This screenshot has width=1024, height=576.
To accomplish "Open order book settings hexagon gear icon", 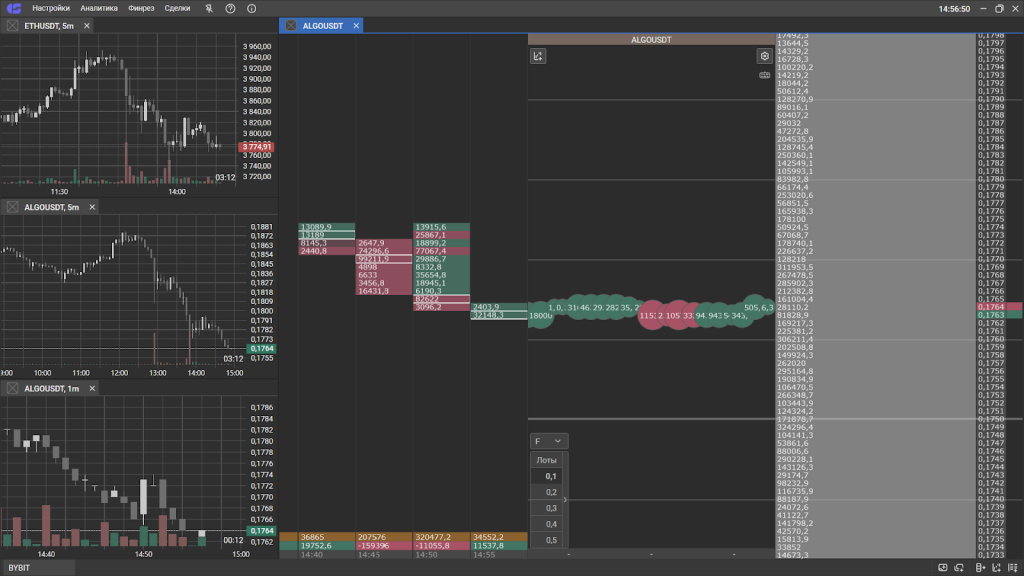I will click(765, 57).
